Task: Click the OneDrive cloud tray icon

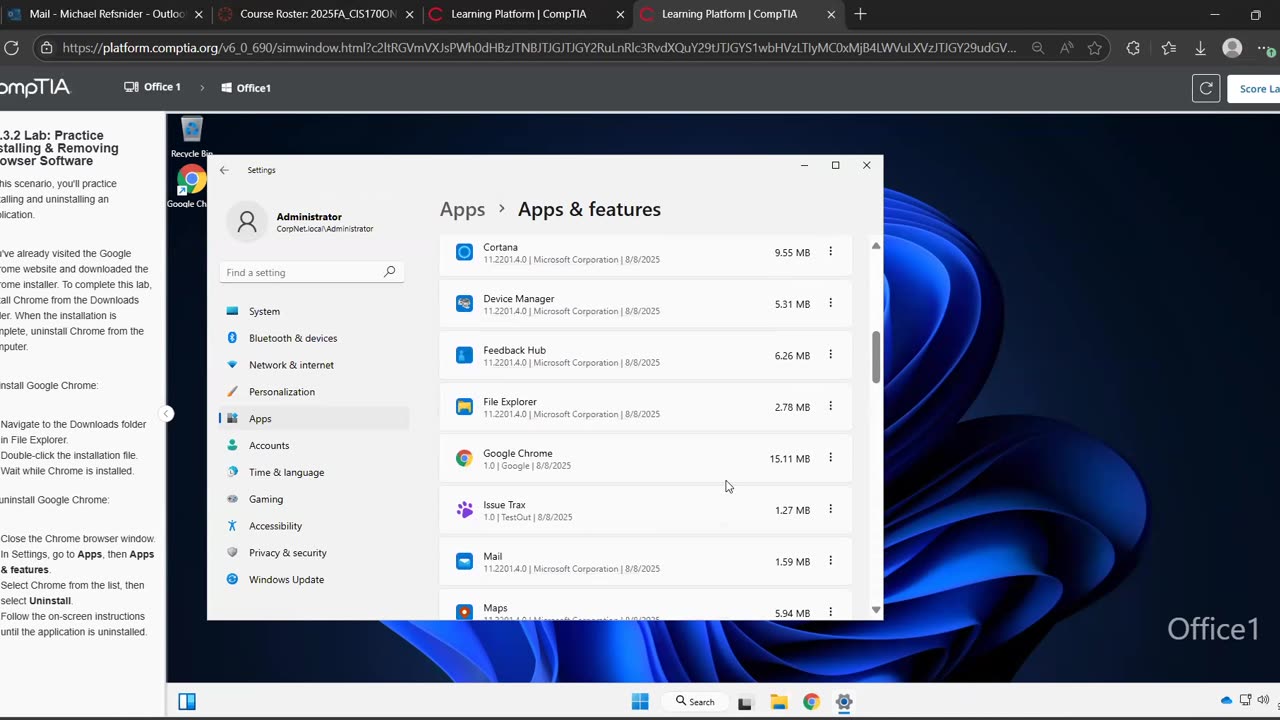Action: tap(1226, 700)
